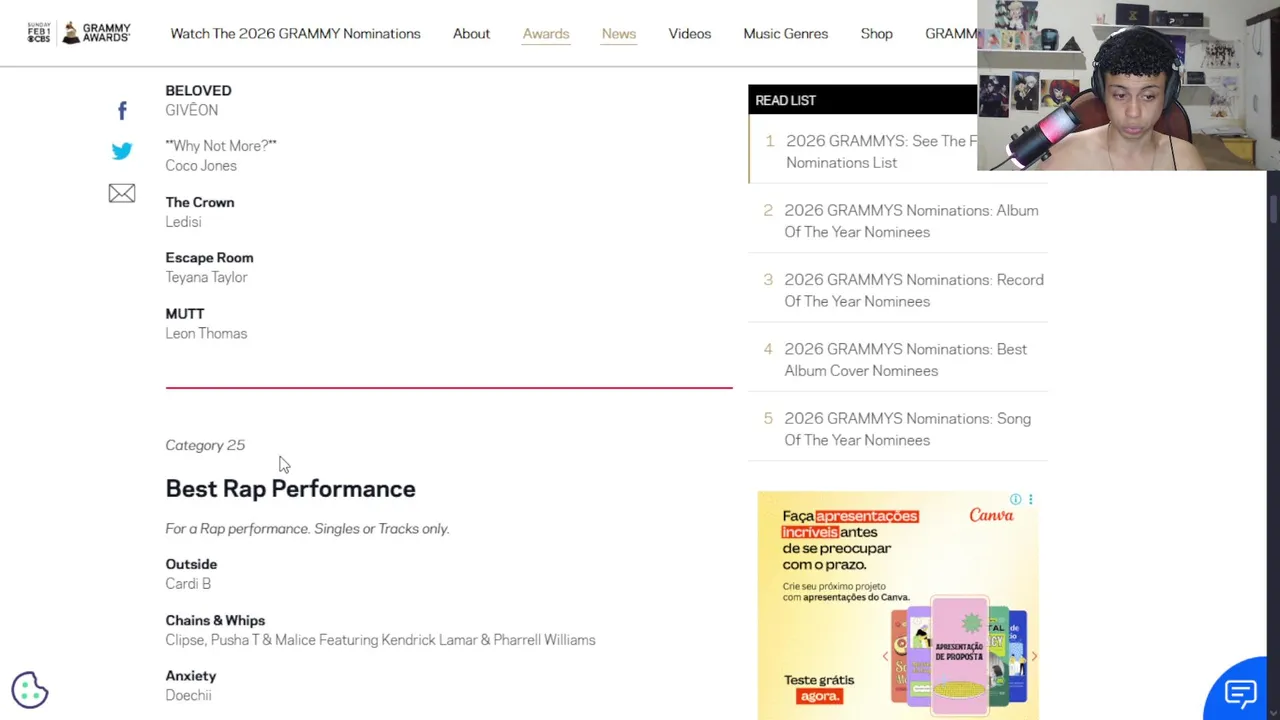Click the Canva presentation advertisement image
1280x720 pixels.
(x=898, y=605)
